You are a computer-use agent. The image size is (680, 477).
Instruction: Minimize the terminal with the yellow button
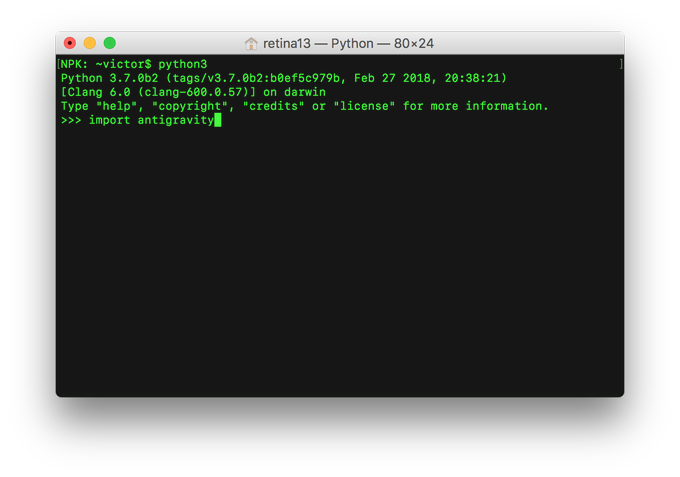[x=90, y=43]
